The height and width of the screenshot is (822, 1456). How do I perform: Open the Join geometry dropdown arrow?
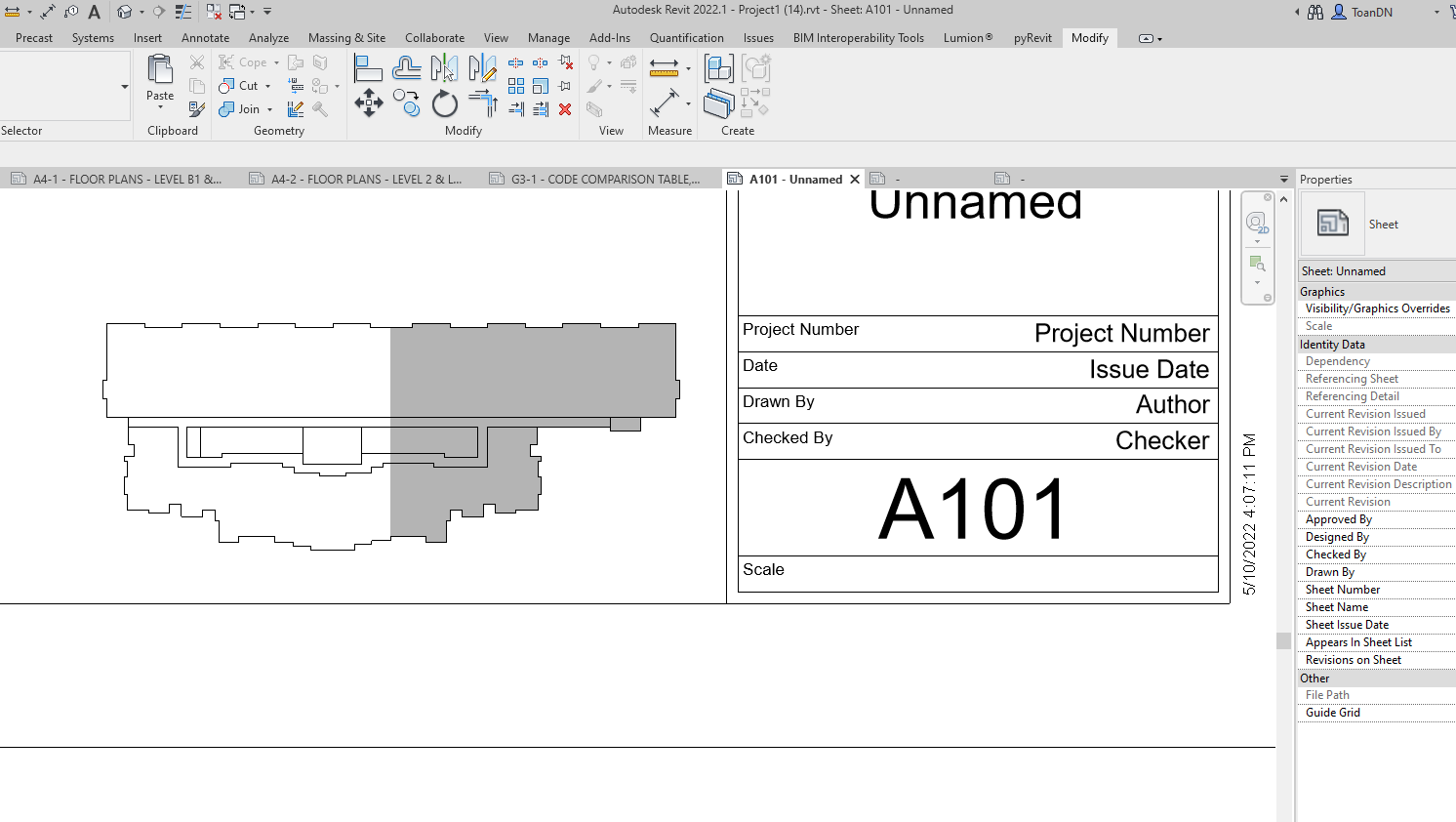pyautogui.click(x=270, y=109)
